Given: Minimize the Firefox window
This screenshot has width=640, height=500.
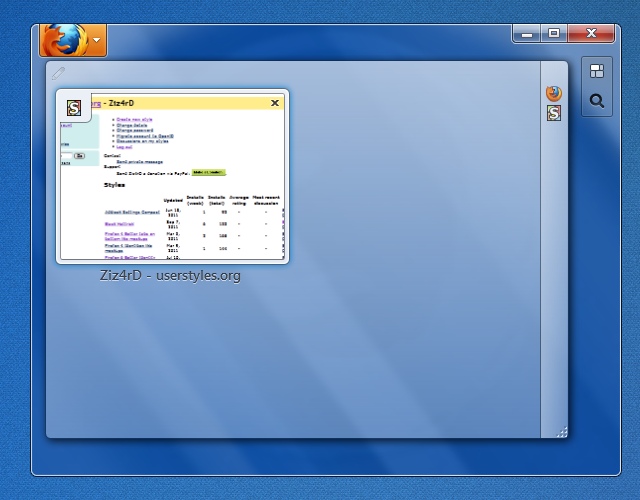Looking at the screenshot, I should (x=528, y=34).
